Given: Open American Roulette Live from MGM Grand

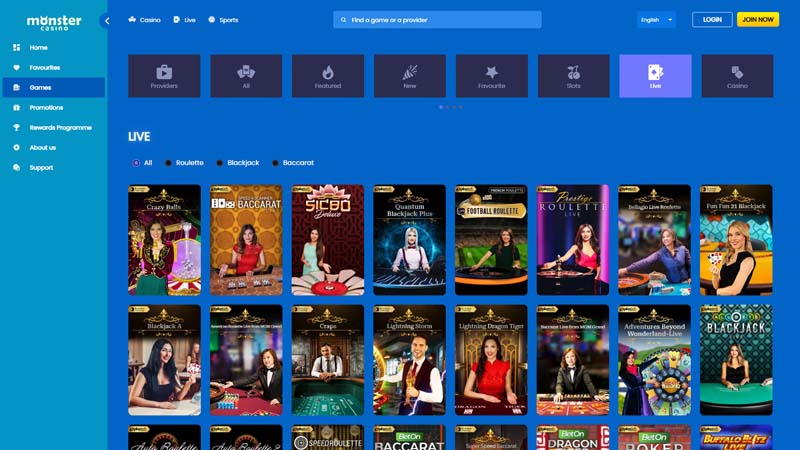Looking at the screenshot, I should (x=246, y=360).
